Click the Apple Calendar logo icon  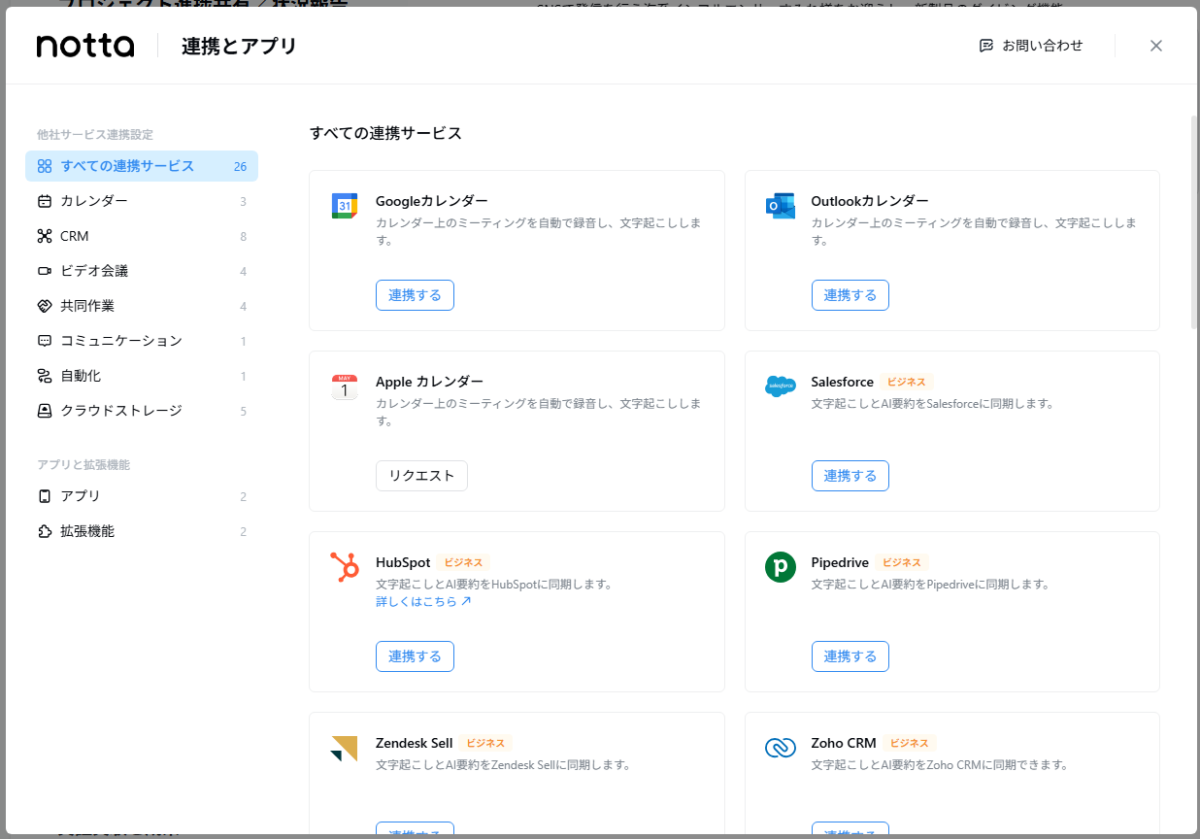pyautogui.click(x=344, y=387)
